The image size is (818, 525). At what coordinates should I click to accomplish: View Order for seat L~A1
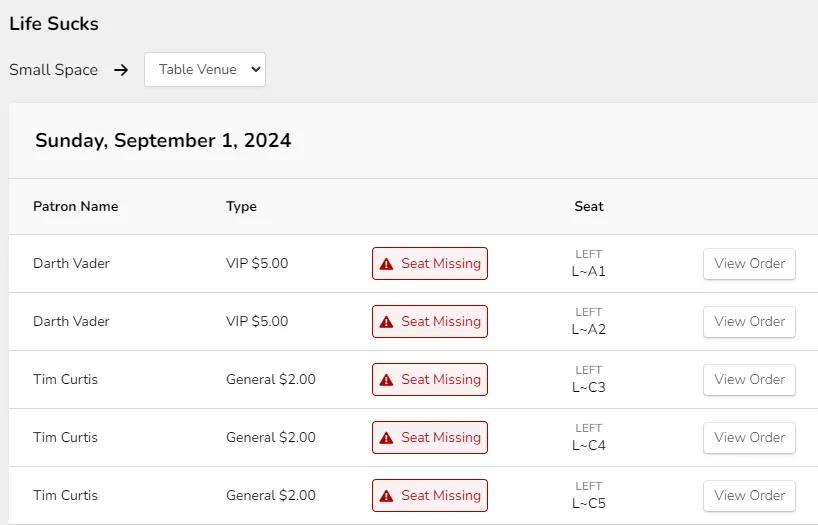point(749,264)
